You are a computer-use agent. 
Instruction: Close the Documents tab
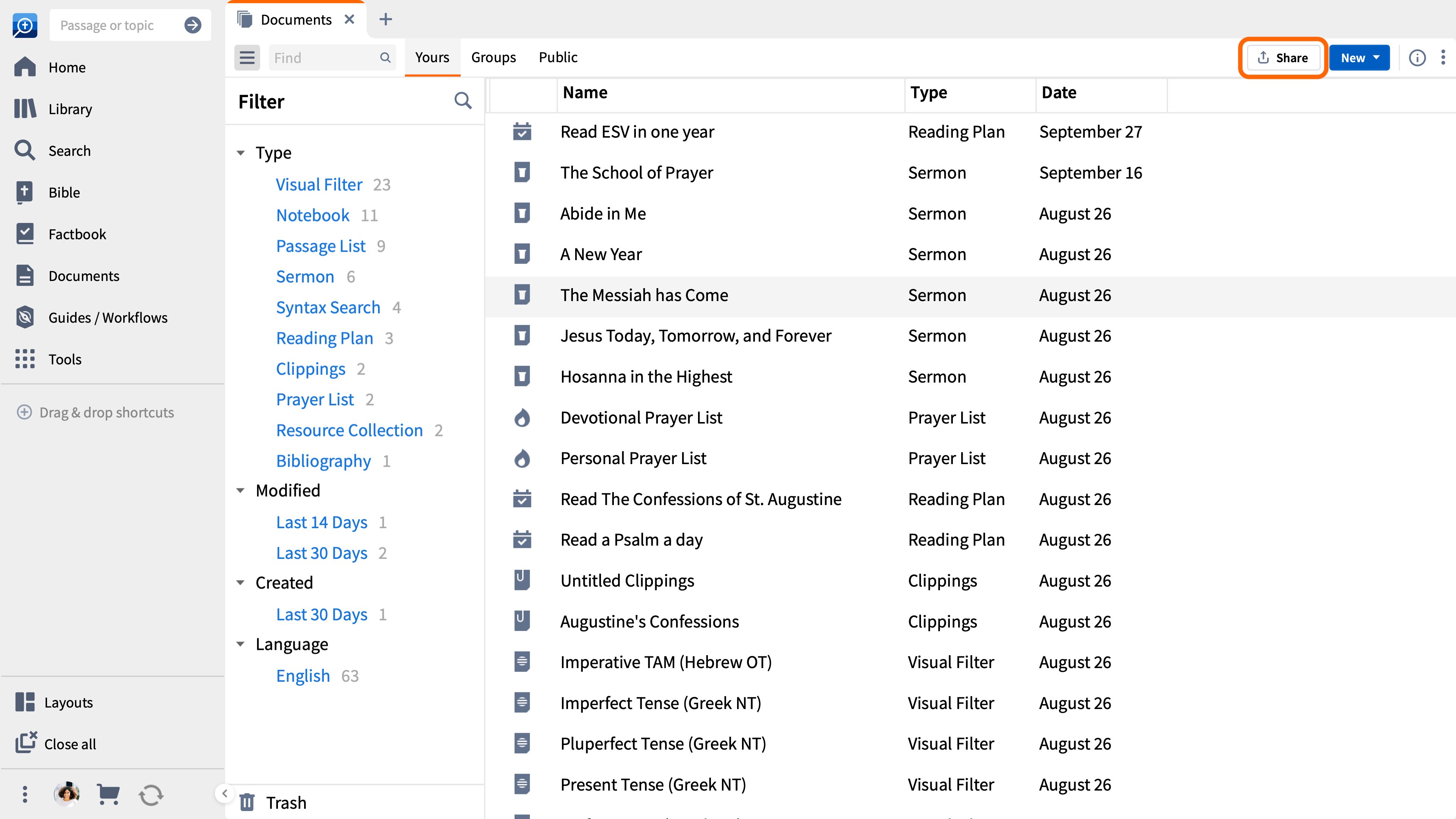(x=349, y=19)
